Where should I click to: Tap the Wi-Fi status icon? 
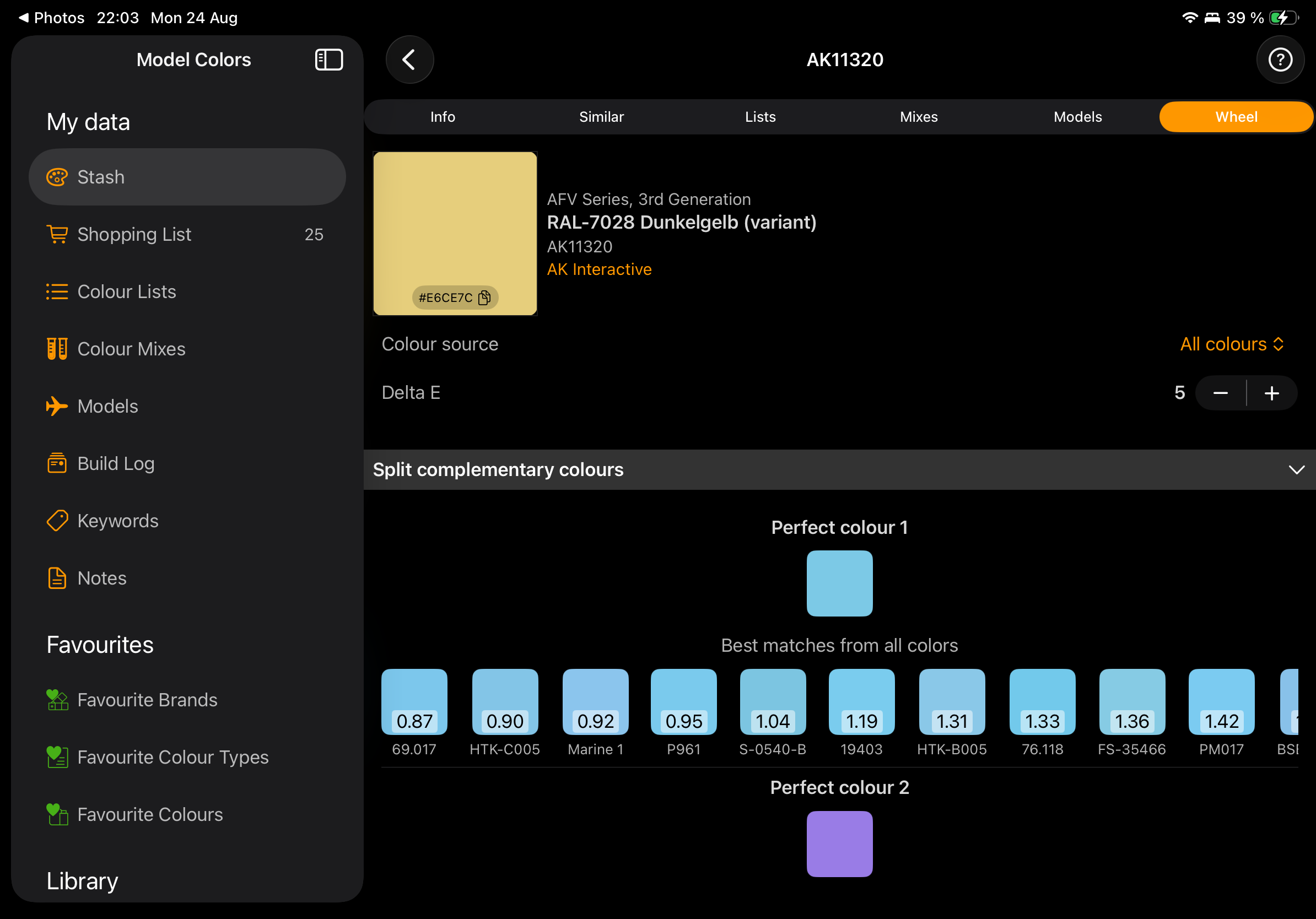[x=1189, y=18]
